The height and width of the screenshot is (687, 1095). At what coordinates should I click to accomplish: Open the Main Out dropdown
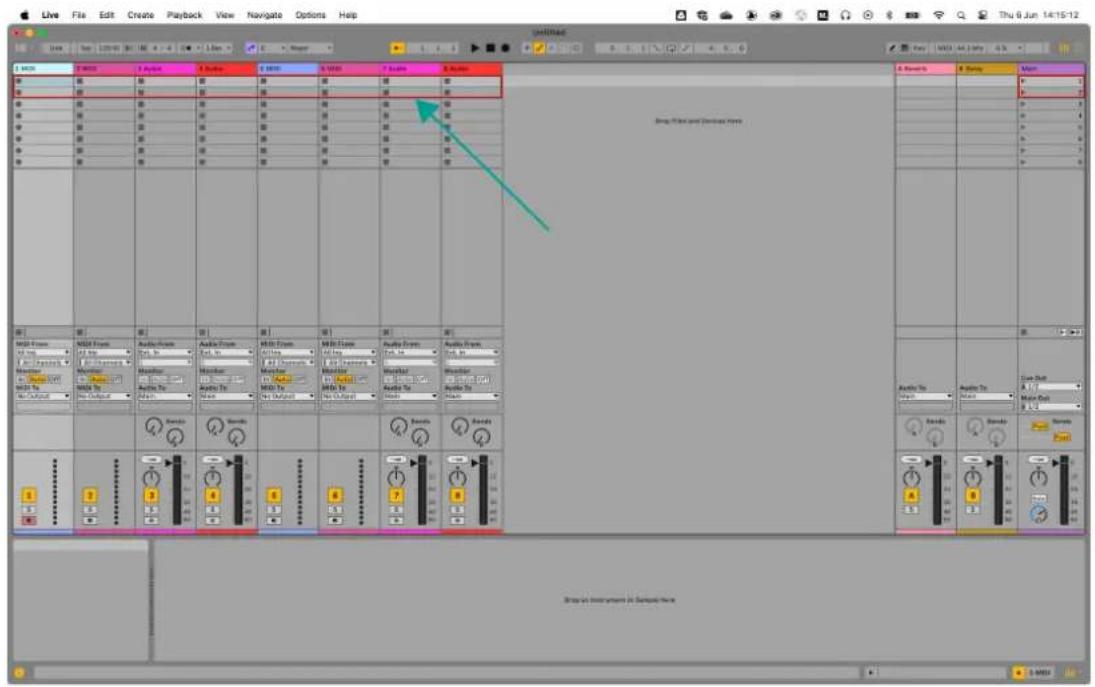1051,406
